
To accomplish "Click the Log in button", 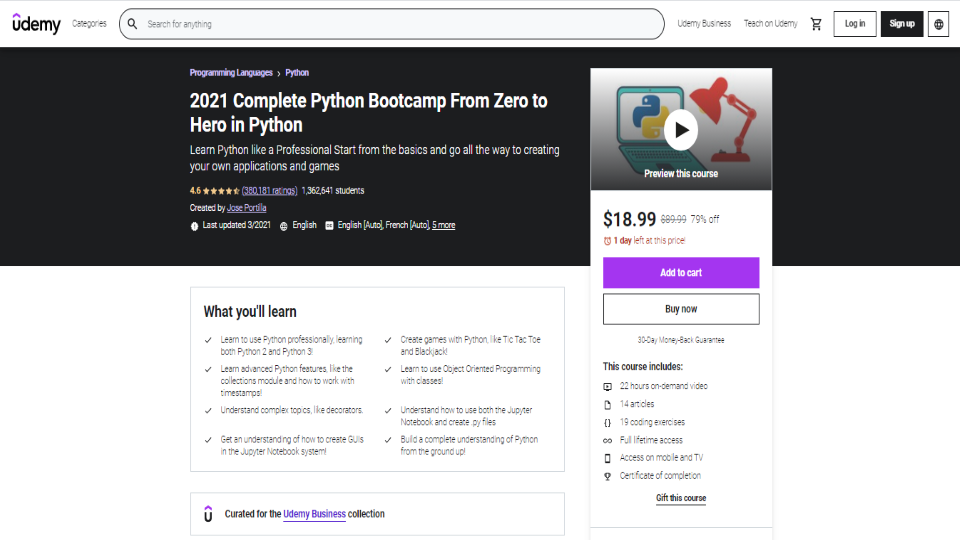I will tap(855, 24).
